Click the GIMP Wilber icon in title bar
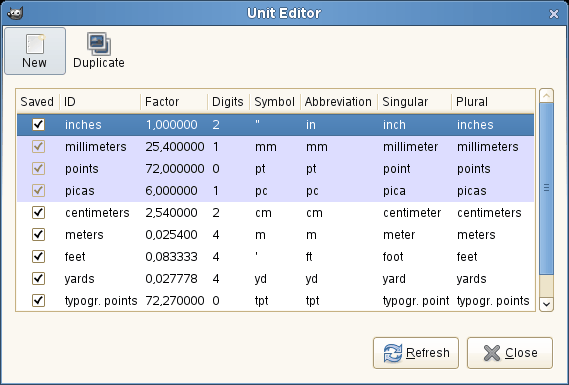 pos(15,13)
